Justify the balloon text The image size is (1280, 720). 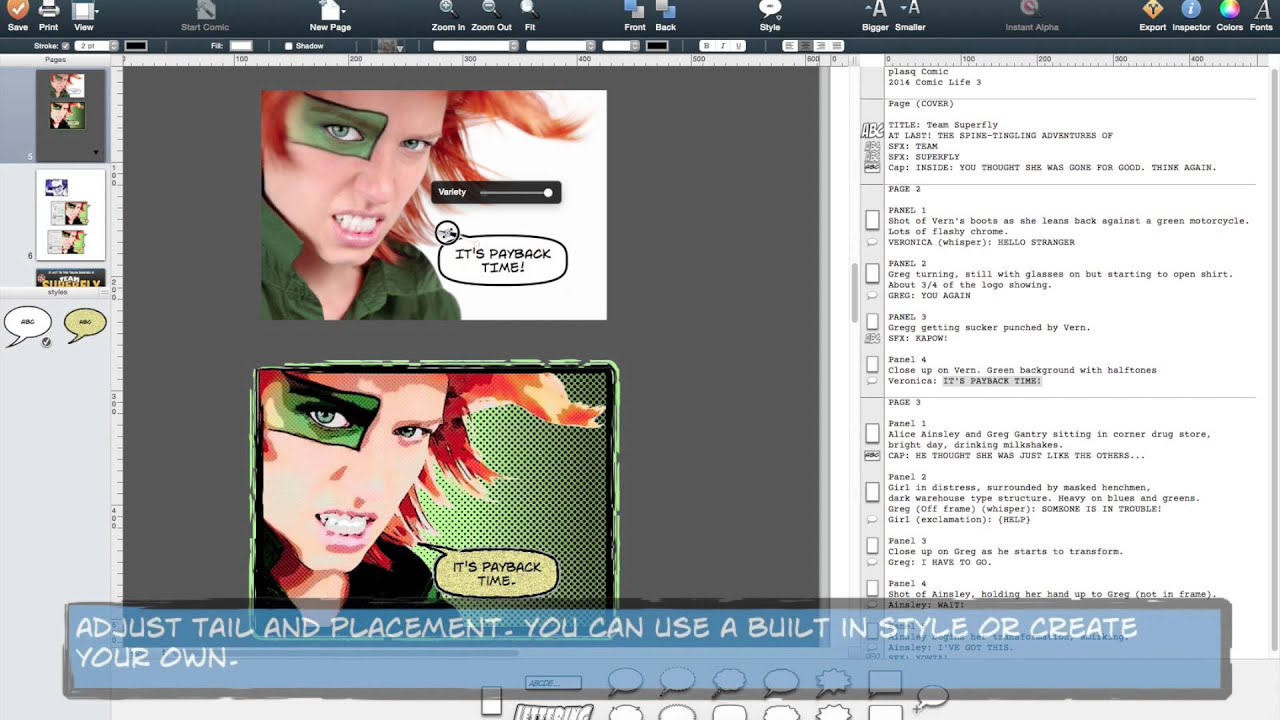(x=837, y=46)
